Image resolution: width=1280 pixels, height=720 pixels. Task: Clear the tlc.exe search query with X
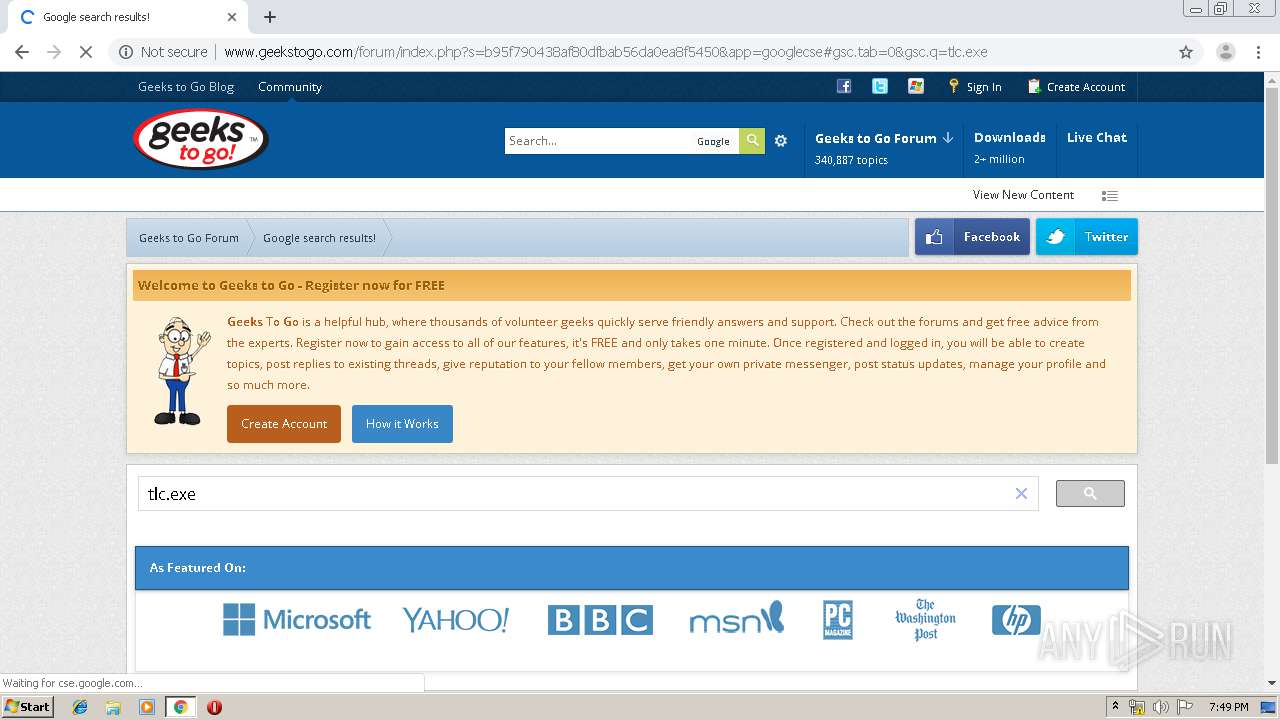(x=1021, y=494)
